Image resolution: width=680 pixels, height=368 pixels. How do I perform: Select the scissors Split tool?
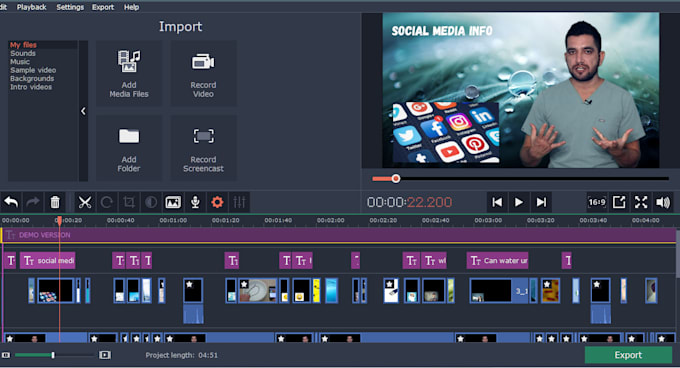pos(85,202)
